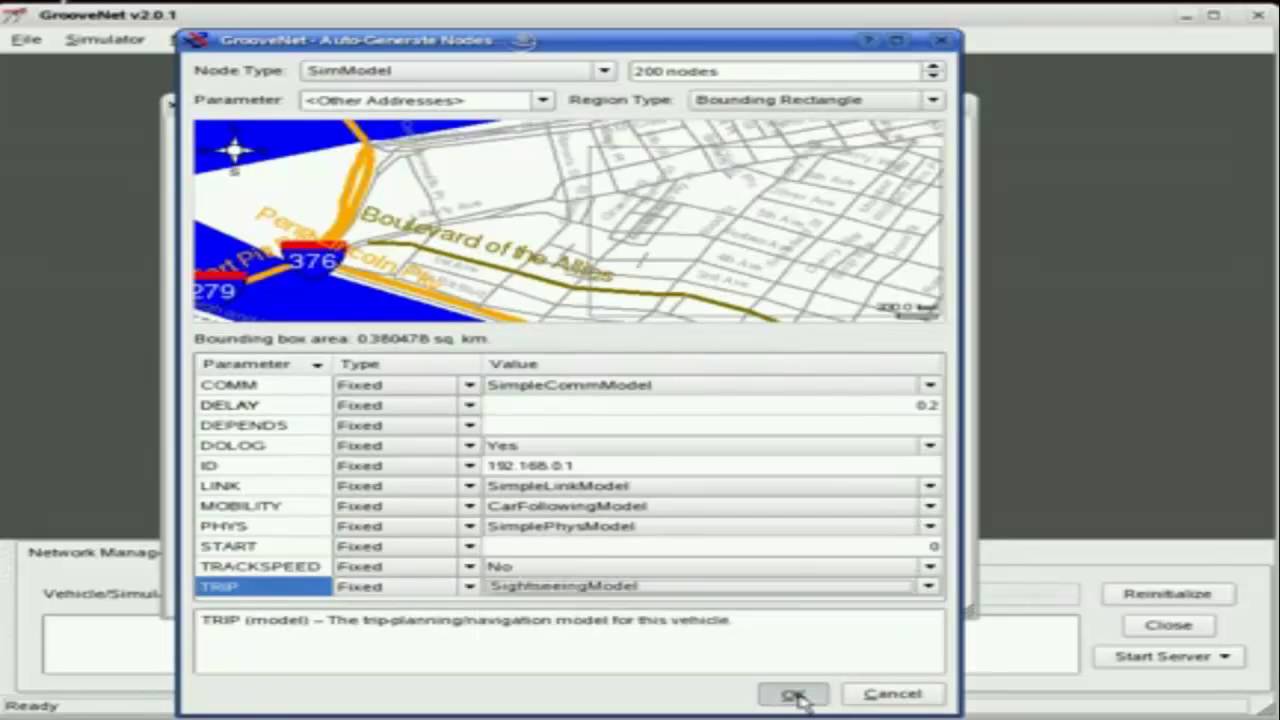Click the Value column header

click(x=713, y=364)
